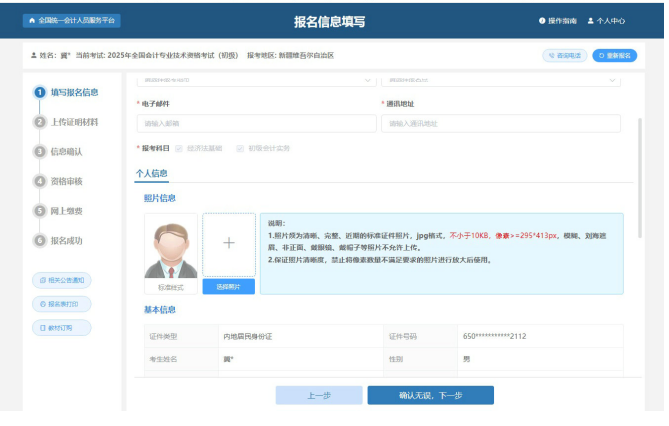Click 确认无误，下一步 button
Image resolution: width=669 pixels, height=426 pixels.
tap(430, 395)
